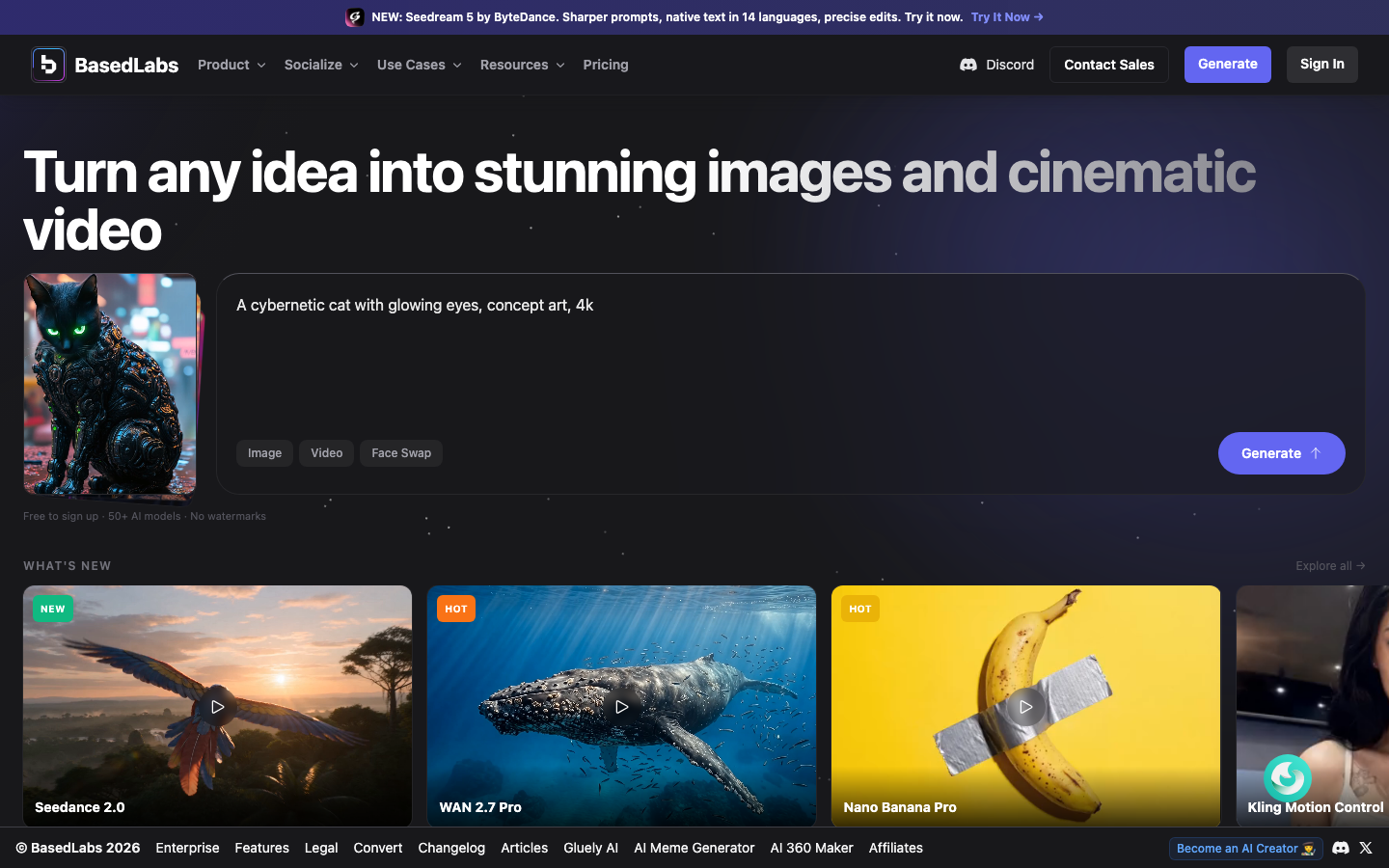Screen dimensions: 1389x868
Task: Click the navbar Generate button
Action: 1228,65
